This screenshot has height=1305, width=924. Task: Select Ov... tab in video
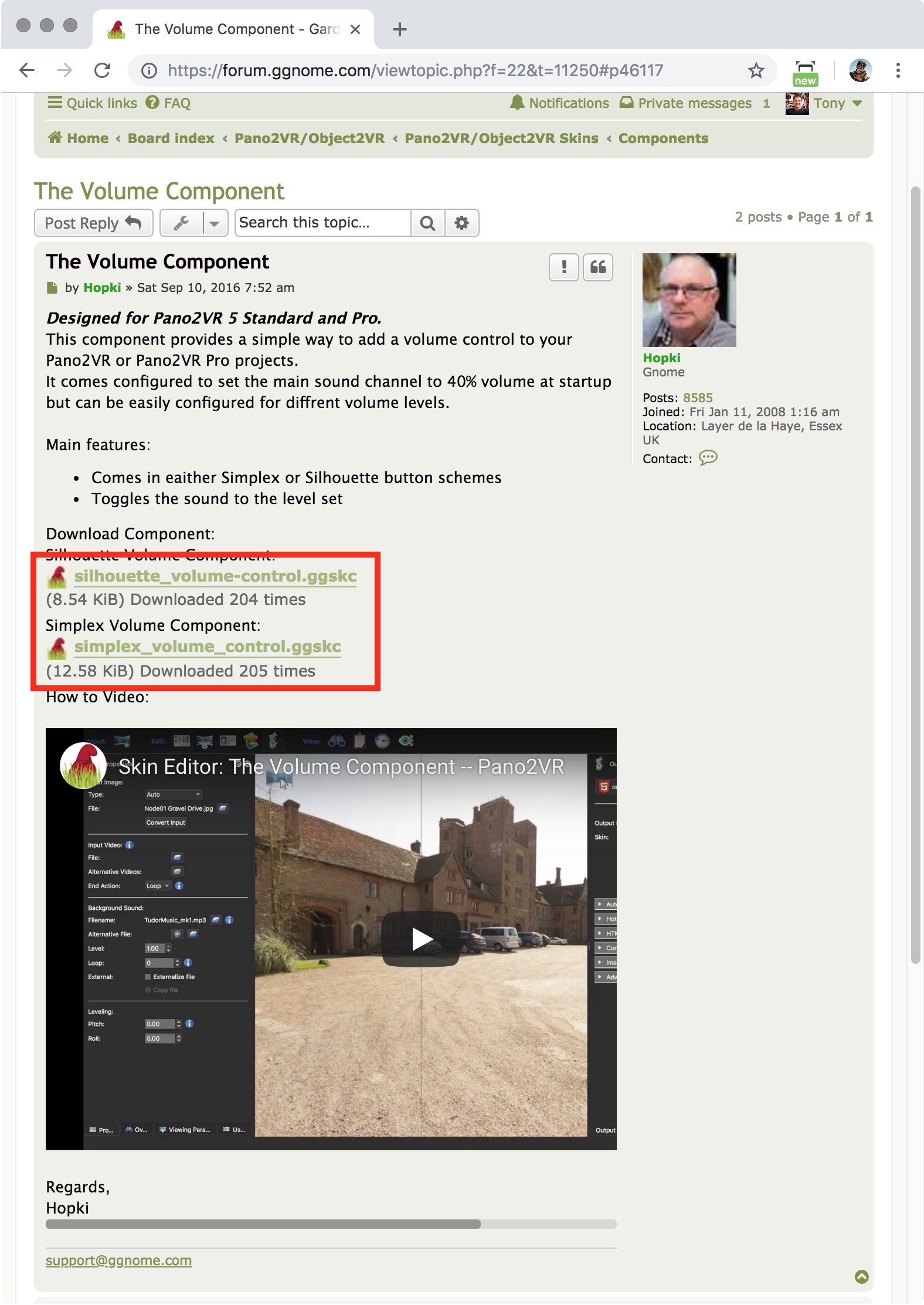[x=137, y=1130]
